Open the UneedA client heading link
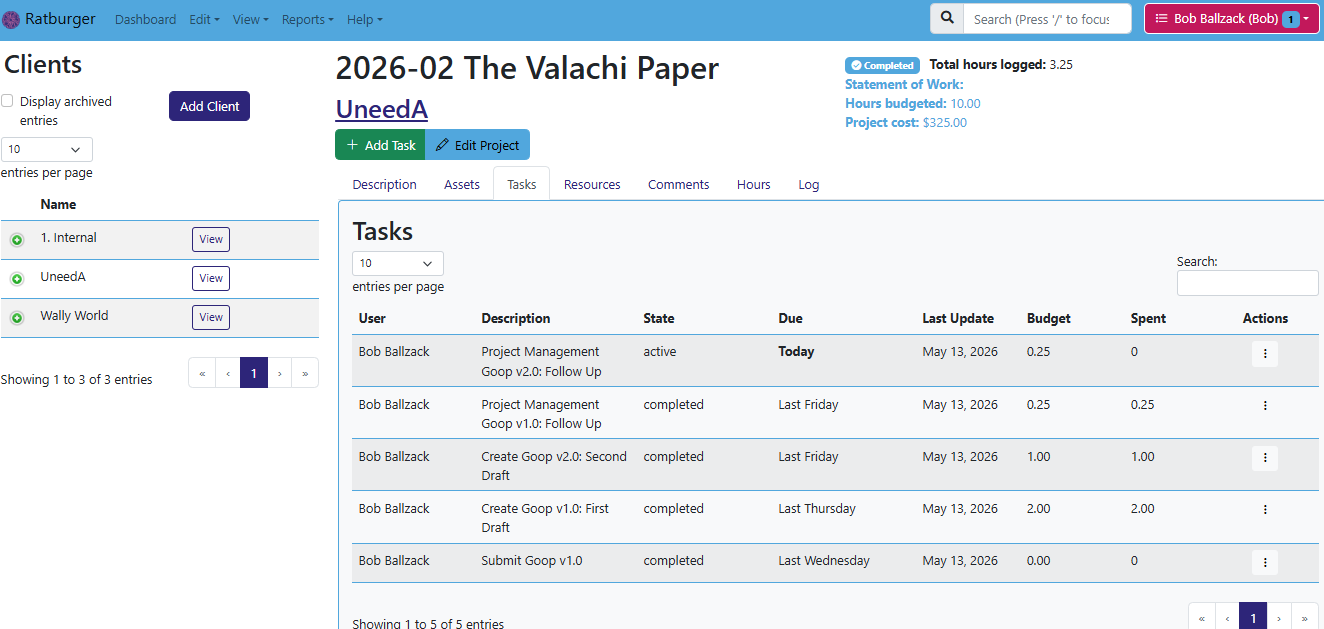The image size is (1324, 629). tap(381, 109)
